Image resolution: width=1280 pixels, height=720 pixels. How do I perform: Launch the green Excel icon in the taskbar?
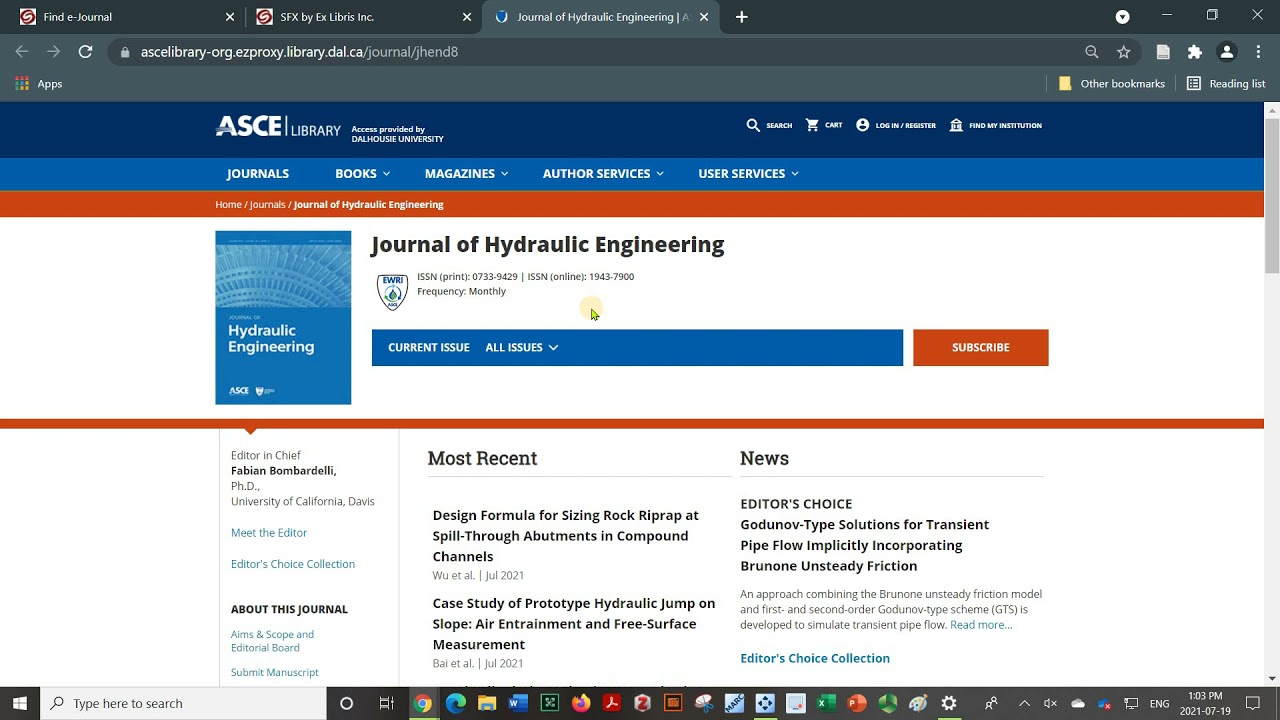pyautogui.click(x=826, y=703)
